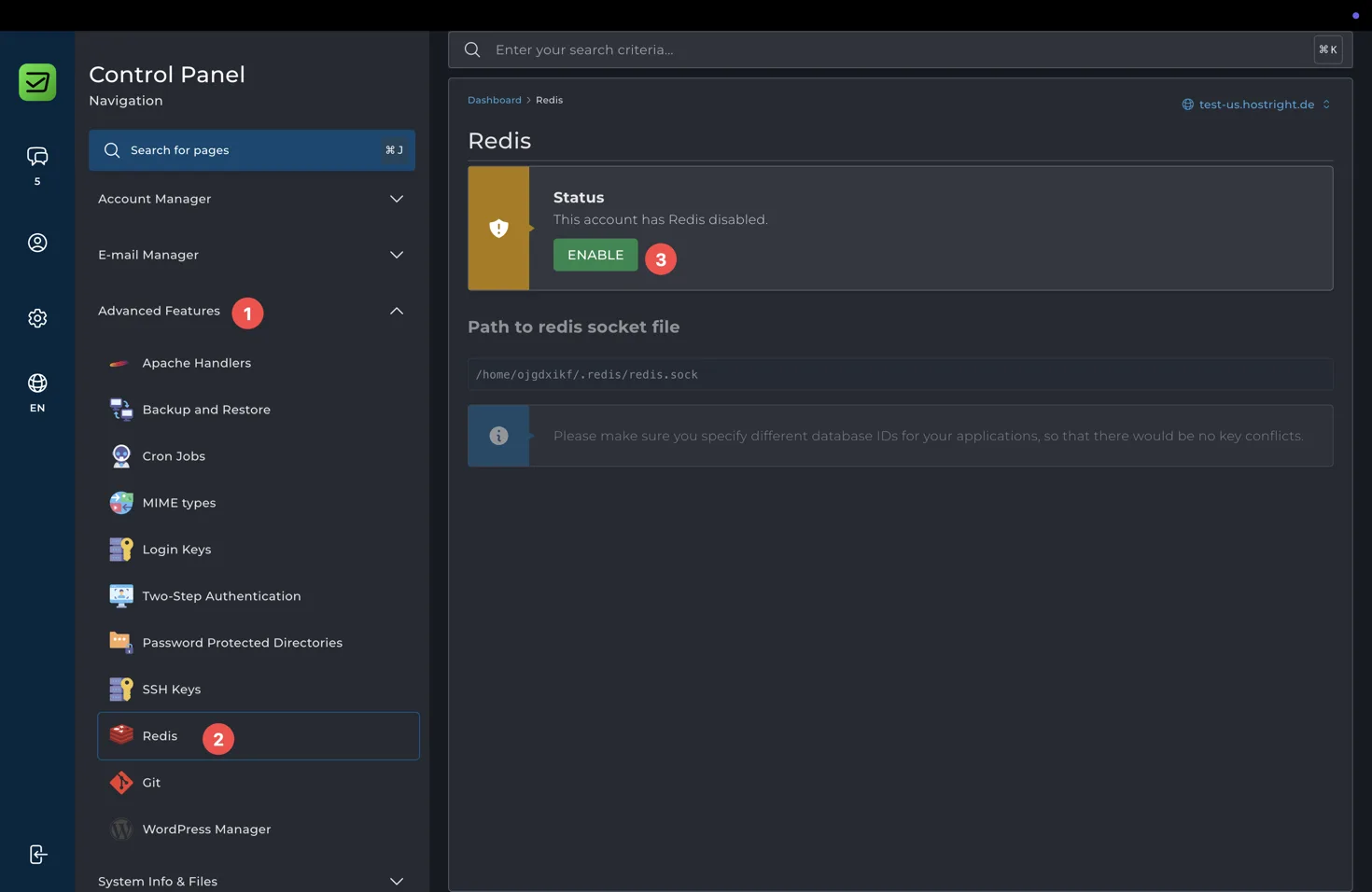Open SSH Keys menu entry

[x=259, y=690]
